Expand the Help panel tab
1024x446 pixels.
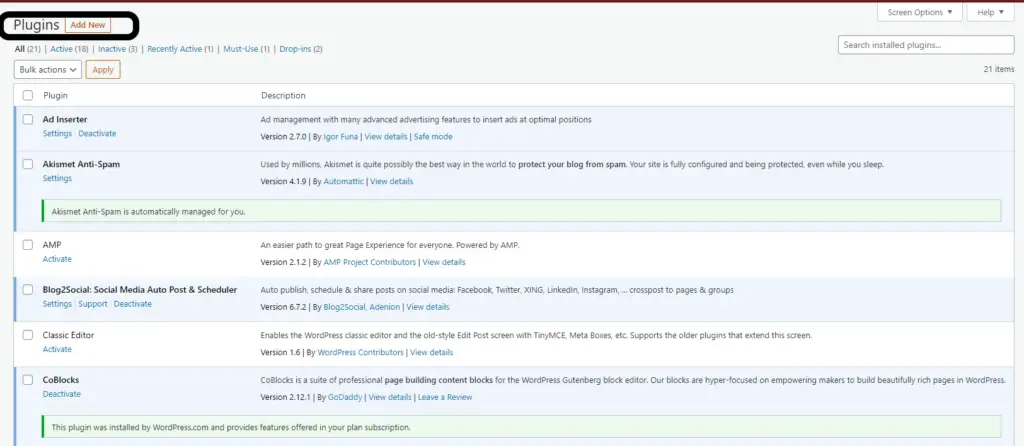click(x=991, y=12)
